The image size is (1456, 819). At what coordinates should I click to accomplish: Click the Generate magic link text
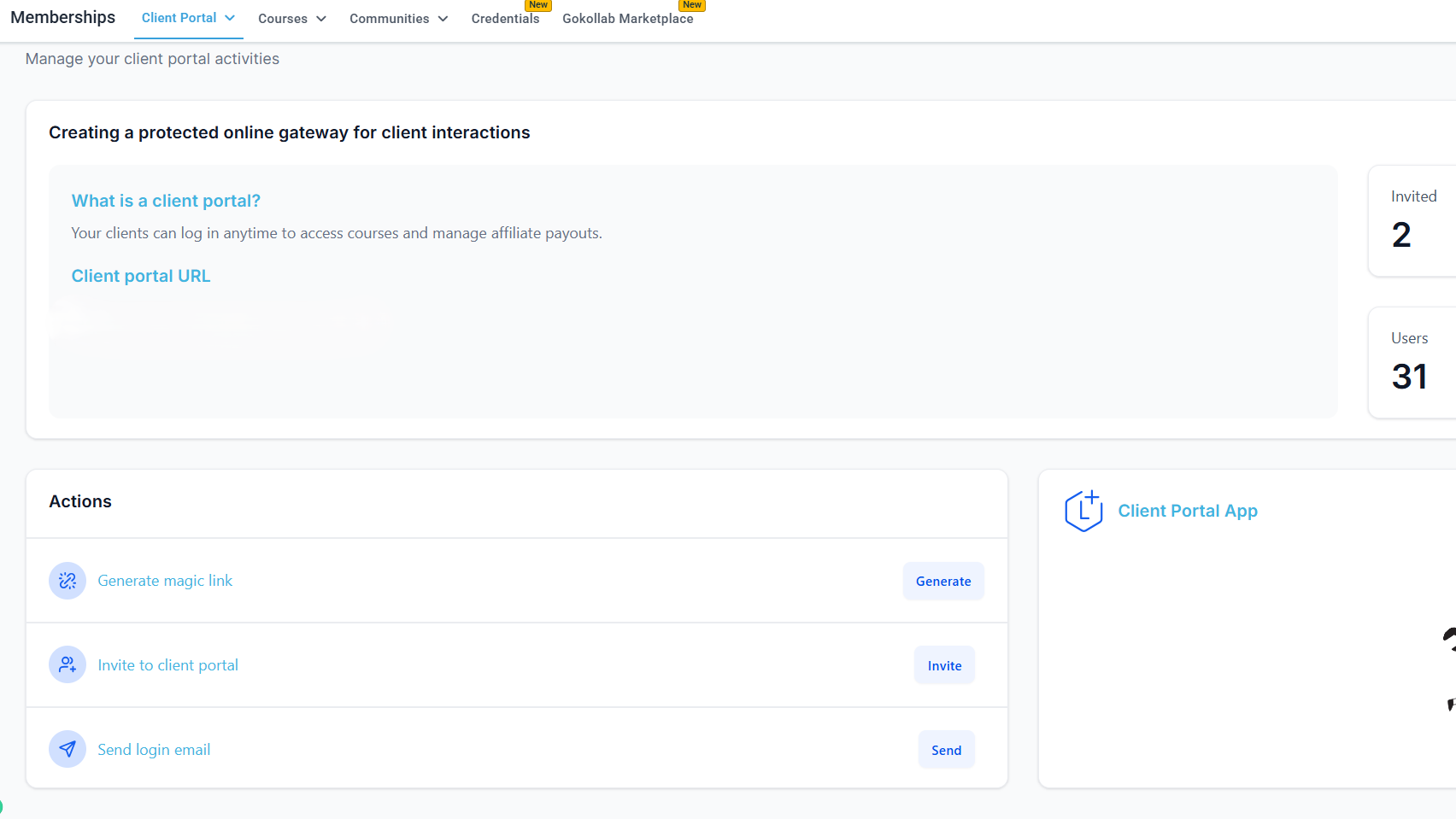click(165, 581)
